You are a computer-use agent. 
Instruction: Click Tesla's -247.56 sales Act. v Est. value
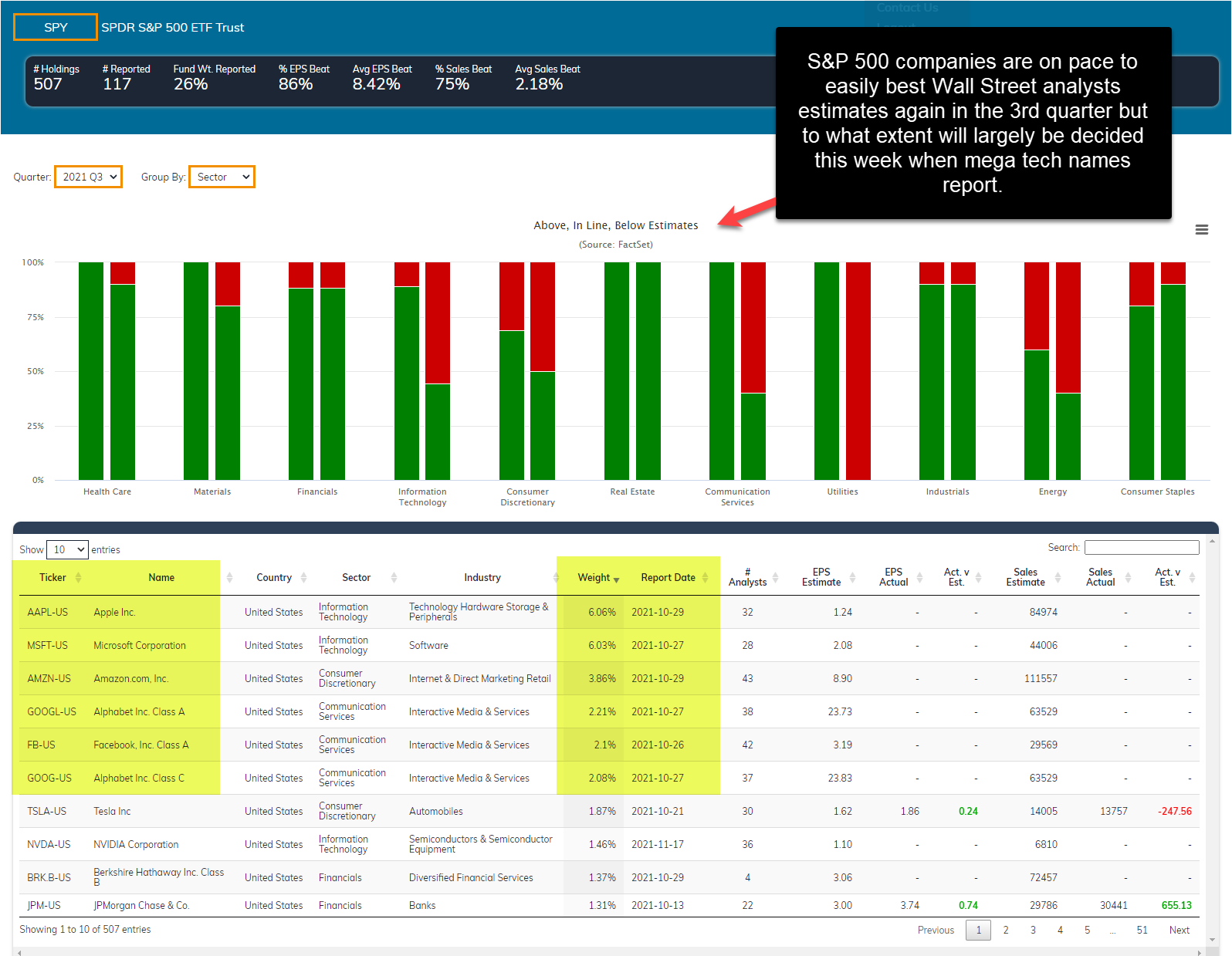pyautogui.click(x=1174, y=811)
